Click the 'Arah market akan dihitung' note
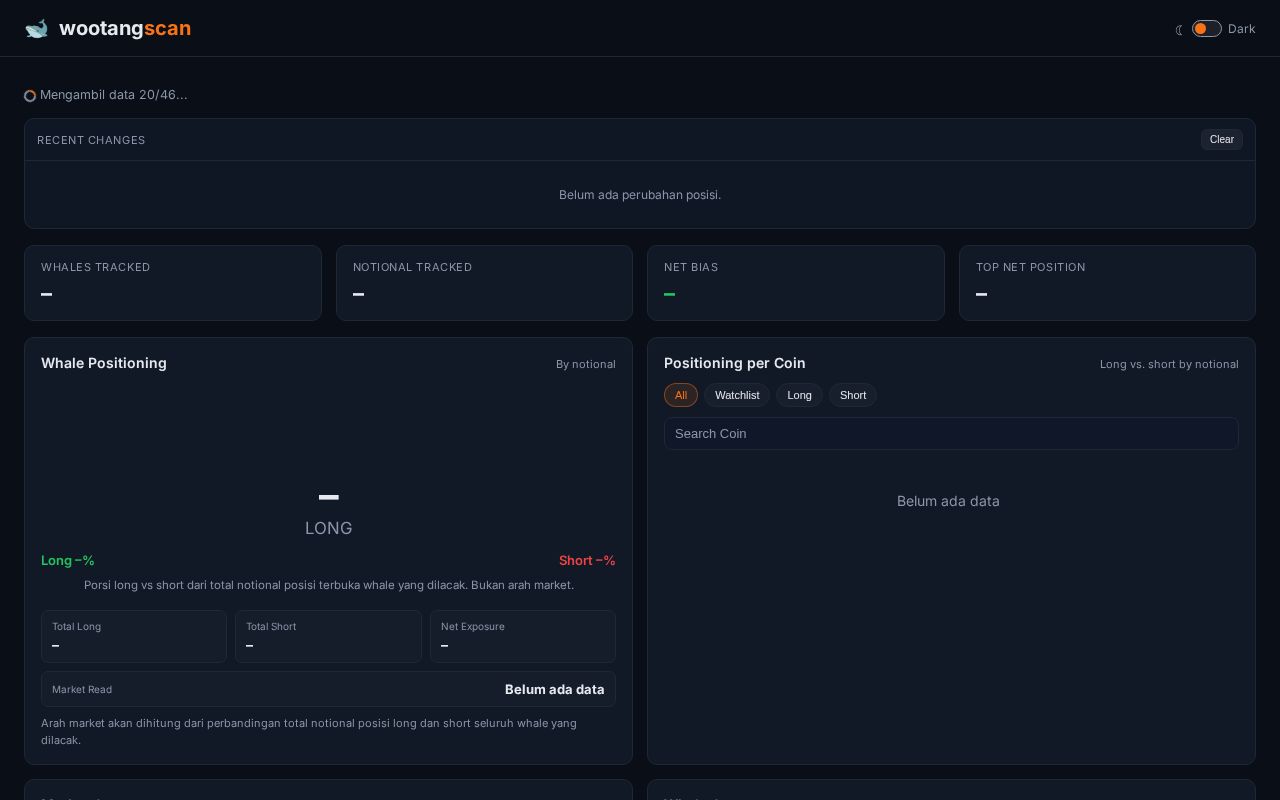The image size is (1280, 800). pos(309,731)
